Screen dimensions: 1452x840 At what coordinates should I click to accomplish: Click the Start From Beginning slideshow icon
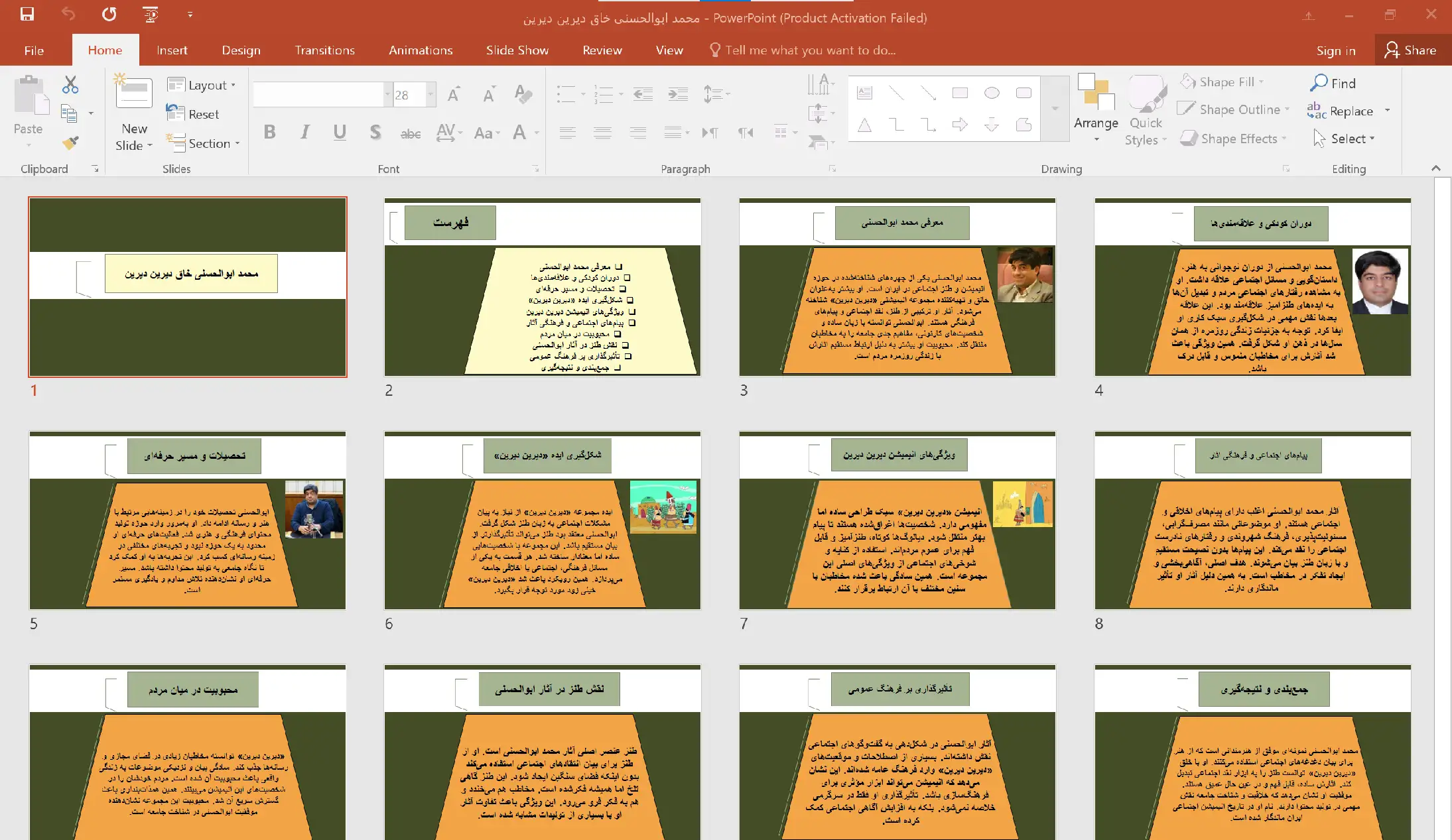tap(151, 14)
